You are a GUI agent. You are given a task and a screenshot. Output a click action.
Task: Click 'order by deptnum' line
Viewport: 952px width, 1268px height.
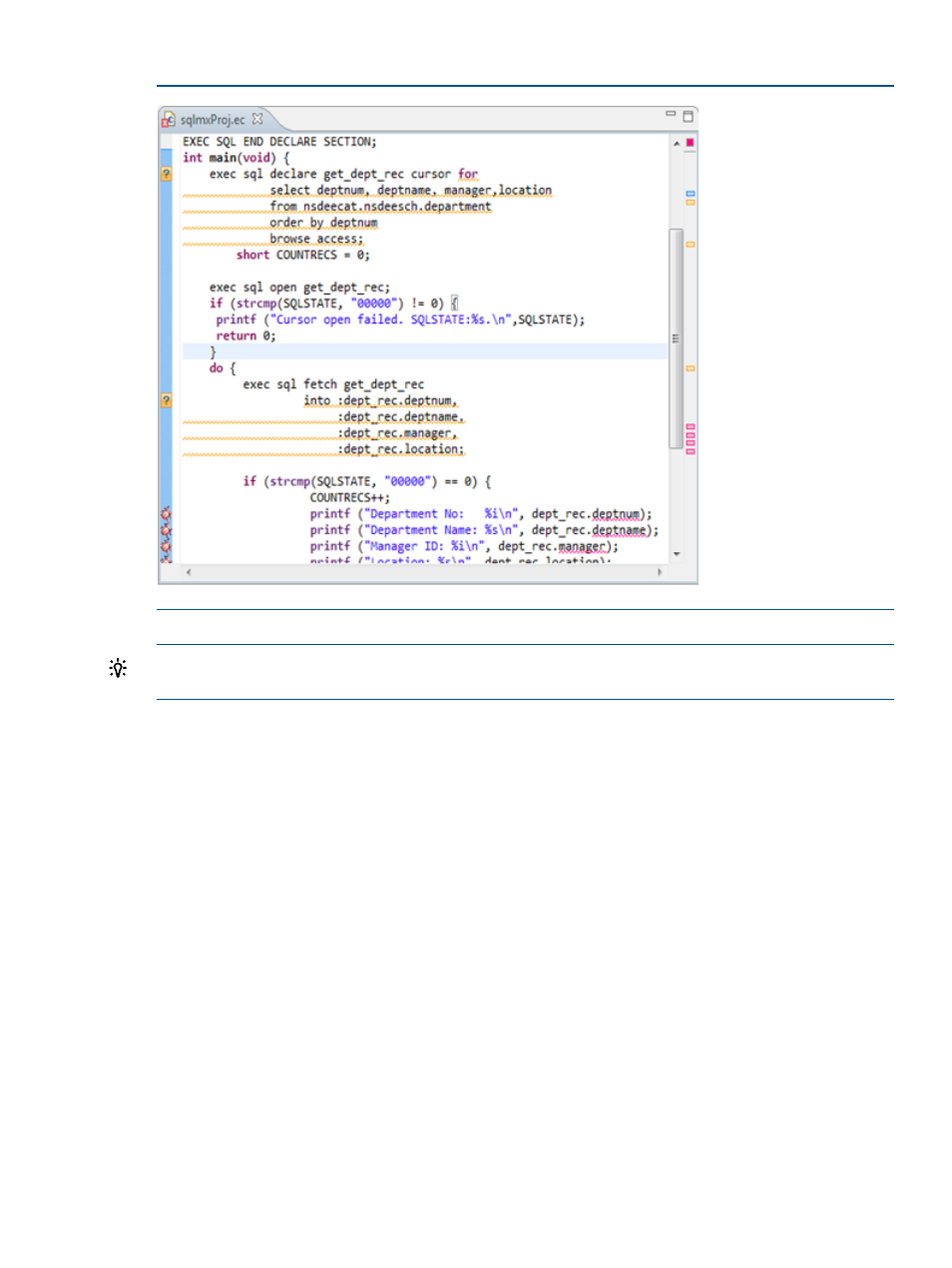click(x=323, y=223)
